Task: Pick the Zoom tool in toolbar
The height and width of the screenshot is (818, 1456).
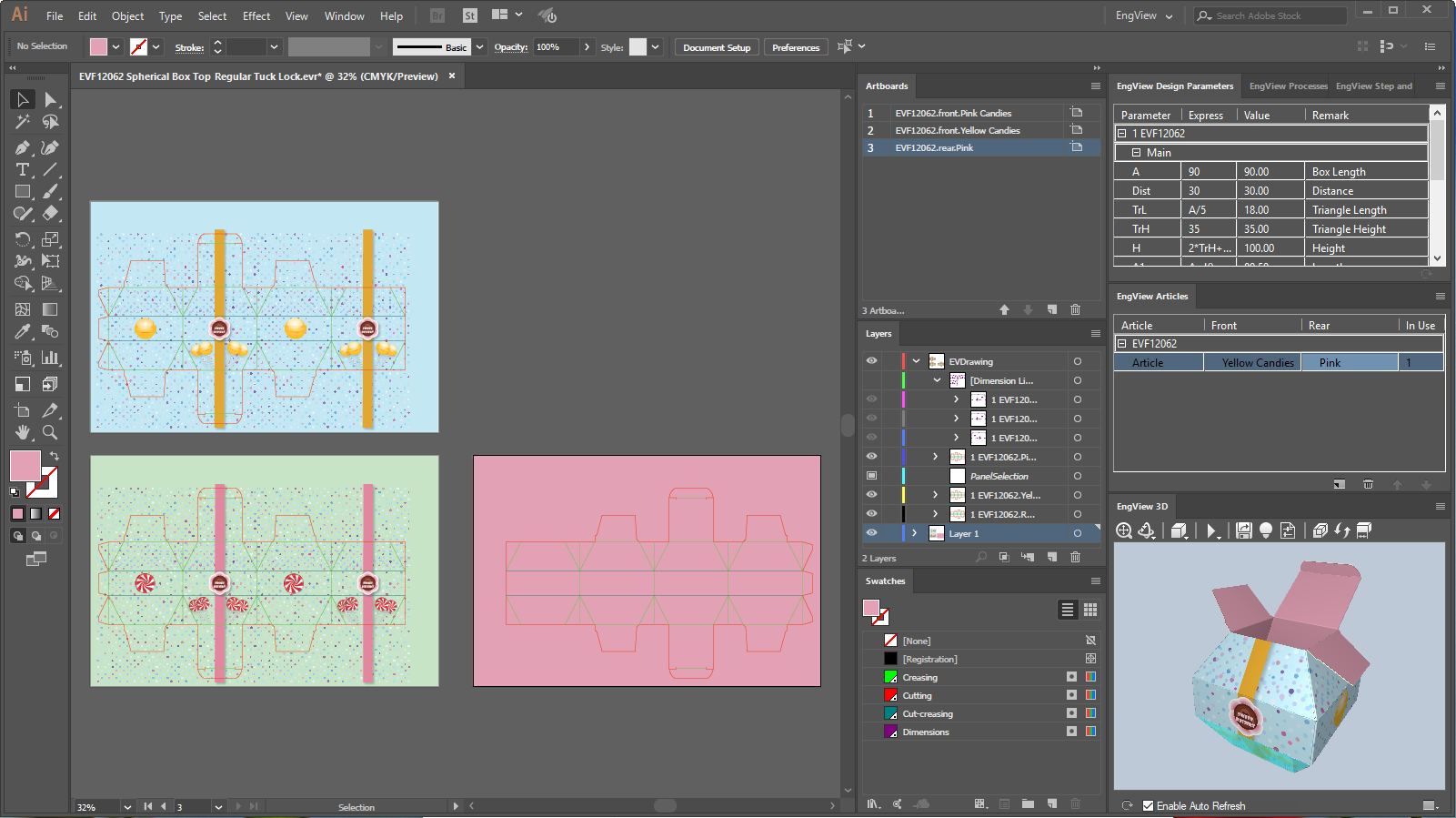Action: pos(50,432)
